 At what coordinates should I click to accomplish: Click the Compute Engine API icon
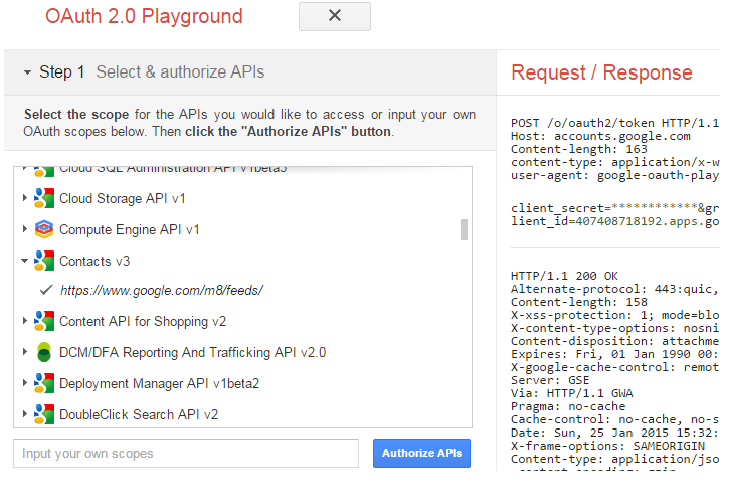click(43, 229)
